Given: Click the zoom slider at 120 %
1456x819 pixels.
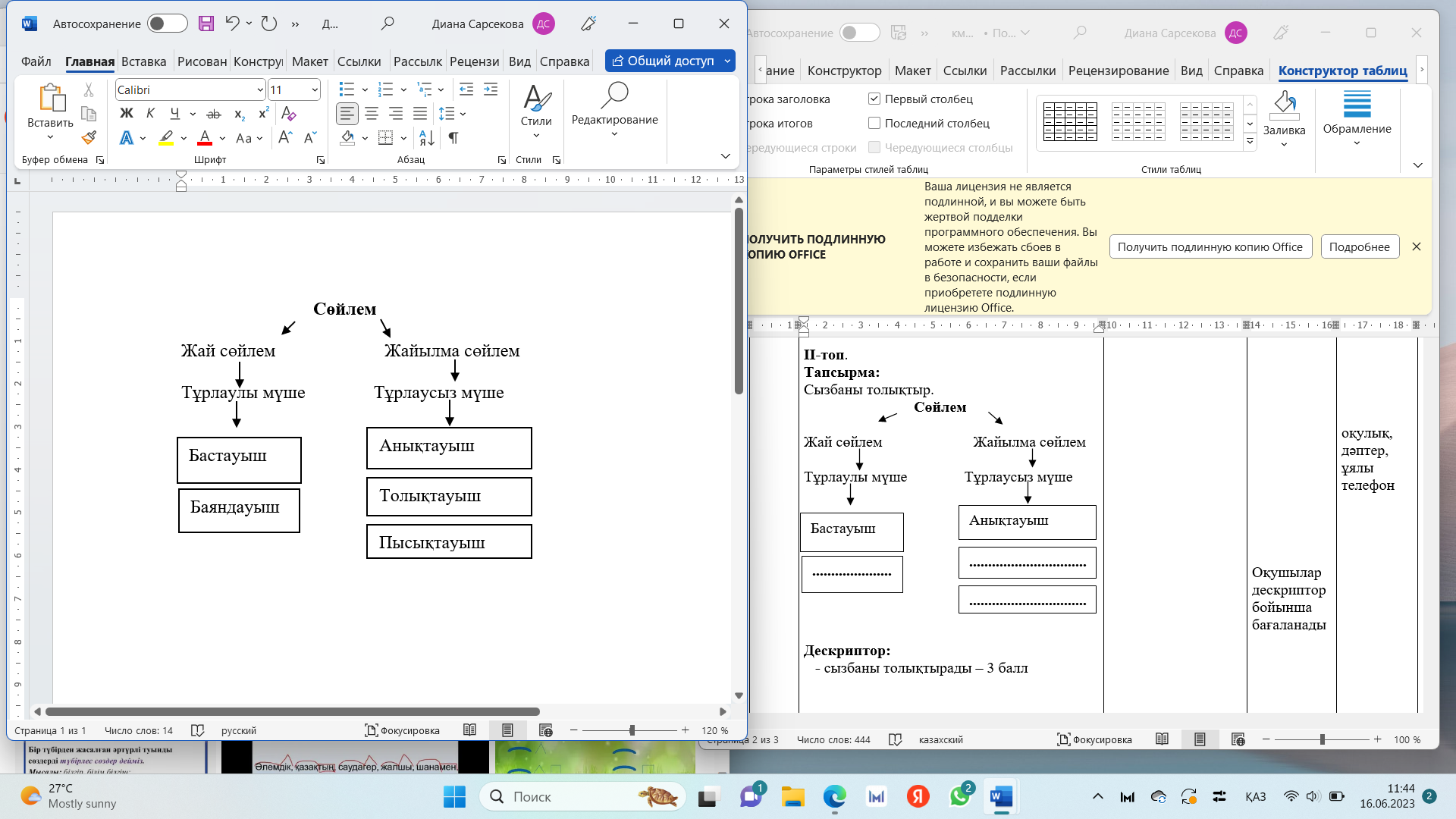Looking at the screenshot, I should click(632, 730).
